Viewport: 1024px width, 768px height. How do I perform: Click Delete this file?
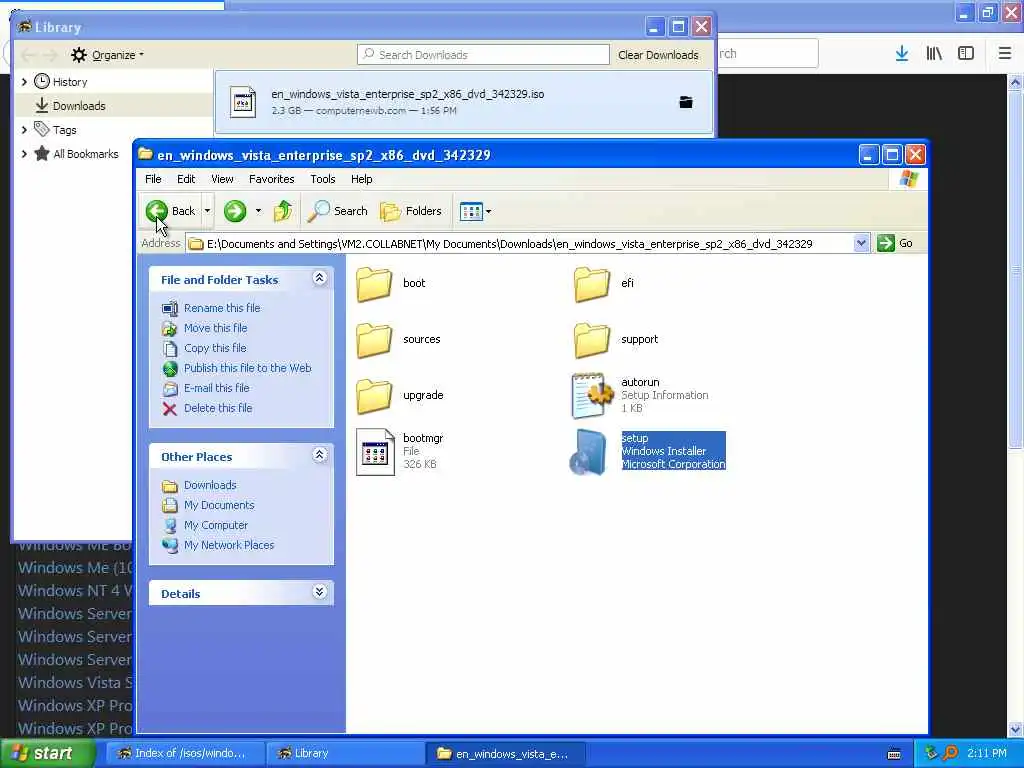pos(218,408)
